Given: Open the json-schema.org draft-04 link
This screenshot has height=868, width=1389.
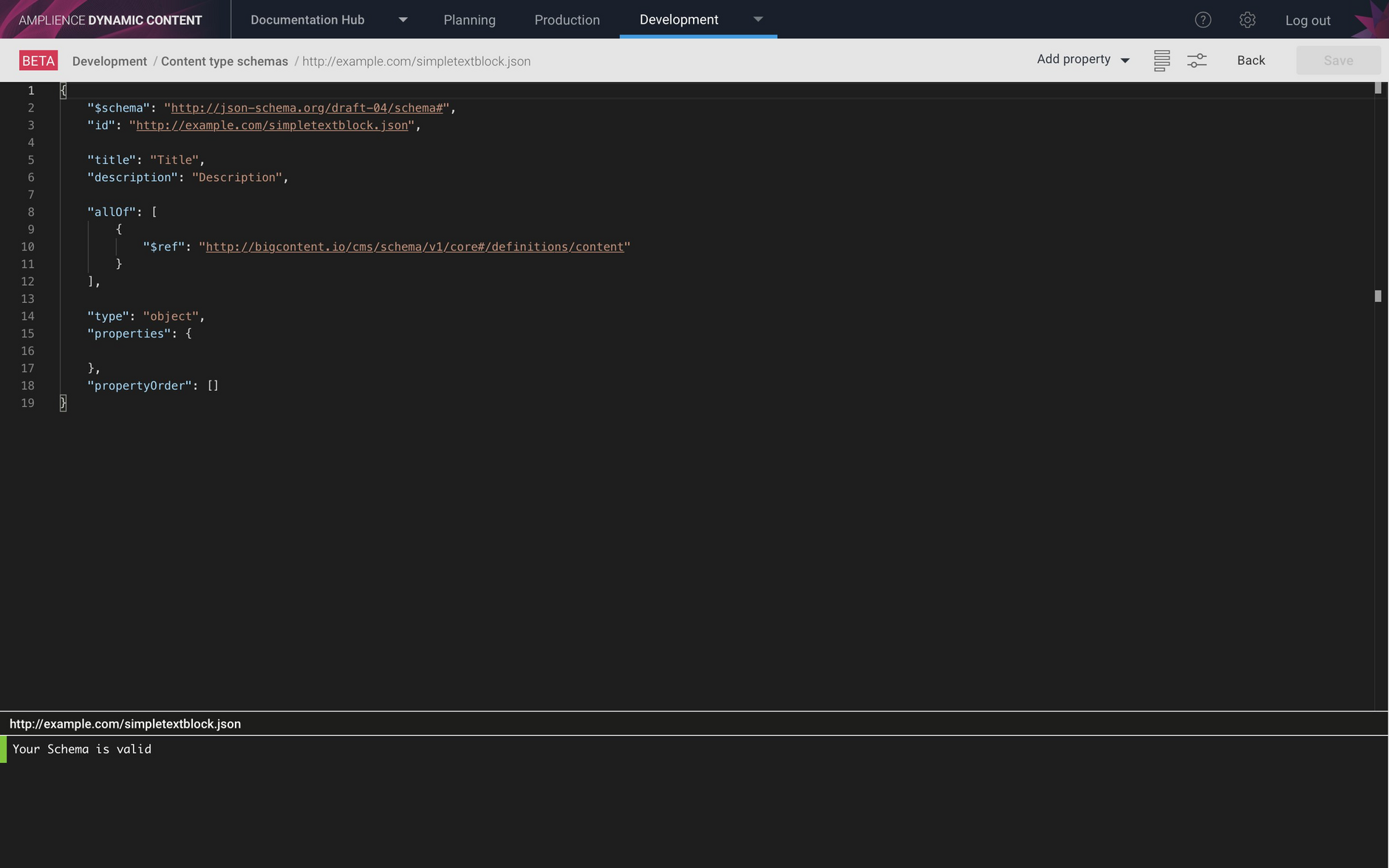Looking at the screenshot, I should pos(307,108).
